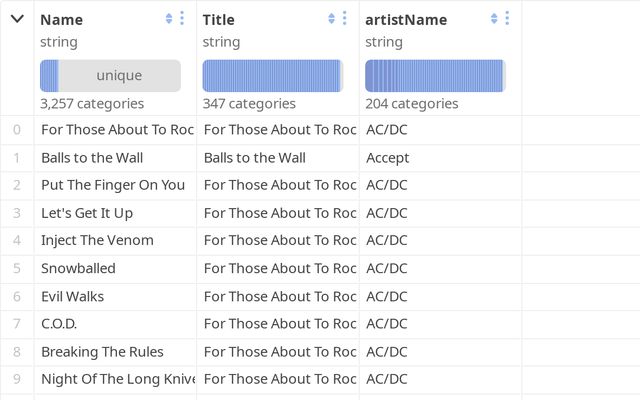Screen dimensions: 640x400
Task: Select the Title column header label
Action: click(218, 20)
